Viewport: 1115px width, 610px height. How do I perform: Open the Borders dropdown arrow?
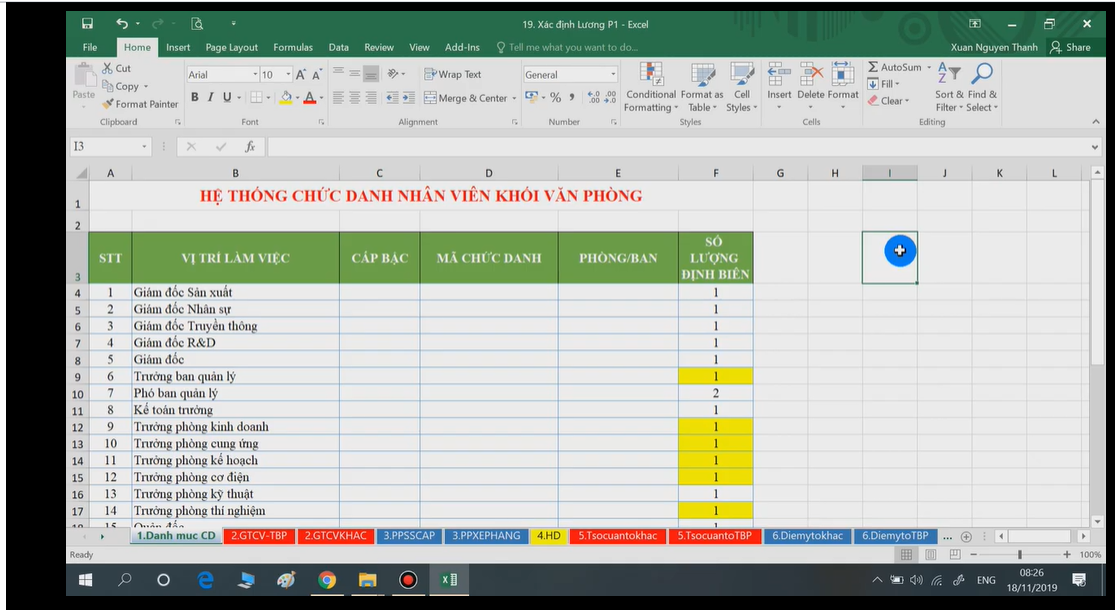tap(268, 98)
